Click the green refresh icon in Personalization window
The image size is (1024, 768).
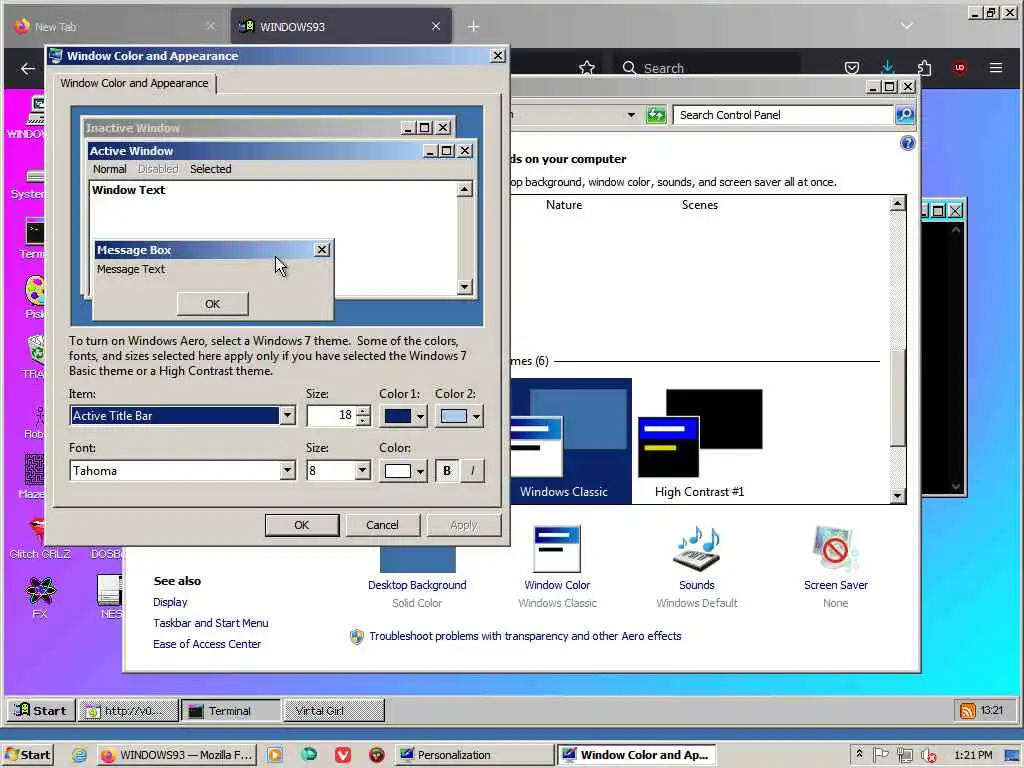(x=656, y=115)
